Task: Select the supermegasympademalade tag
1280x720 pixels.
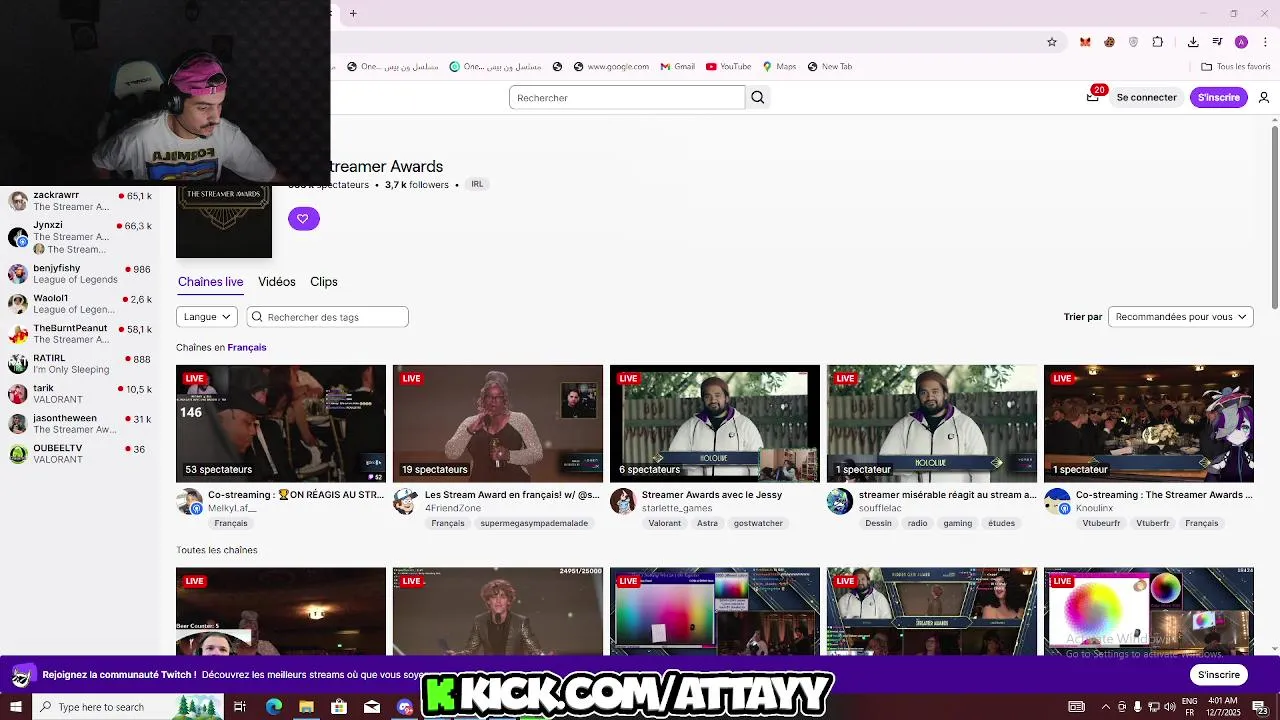Action: point(534,523)
